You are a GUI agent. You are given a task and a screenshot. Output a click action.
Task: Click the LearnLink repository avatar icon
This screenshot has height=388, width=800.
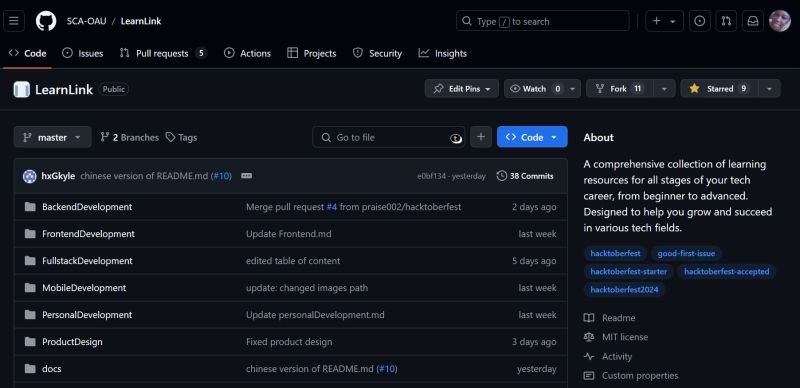[22, 89]
